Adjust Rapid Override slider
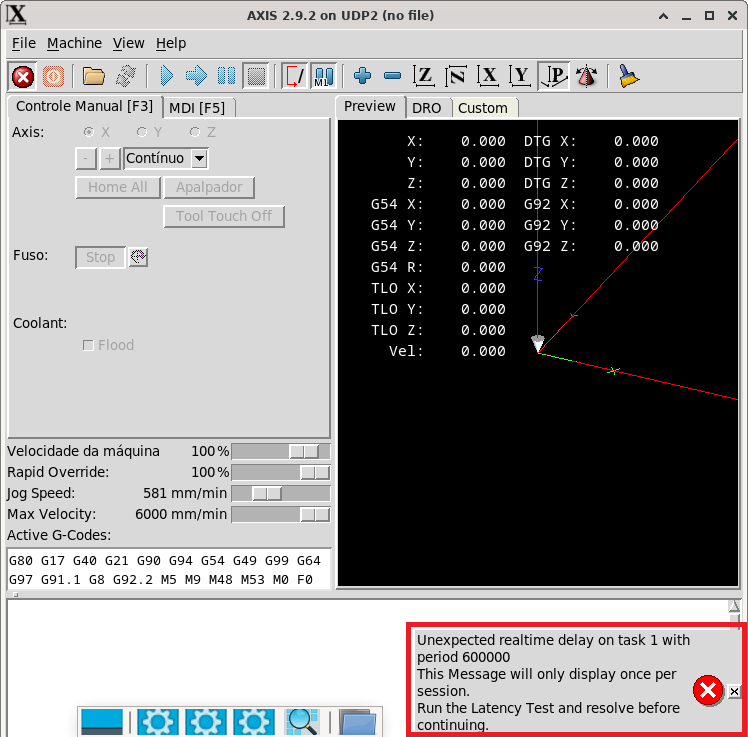 pyautogui.click(x=281, y=472)
